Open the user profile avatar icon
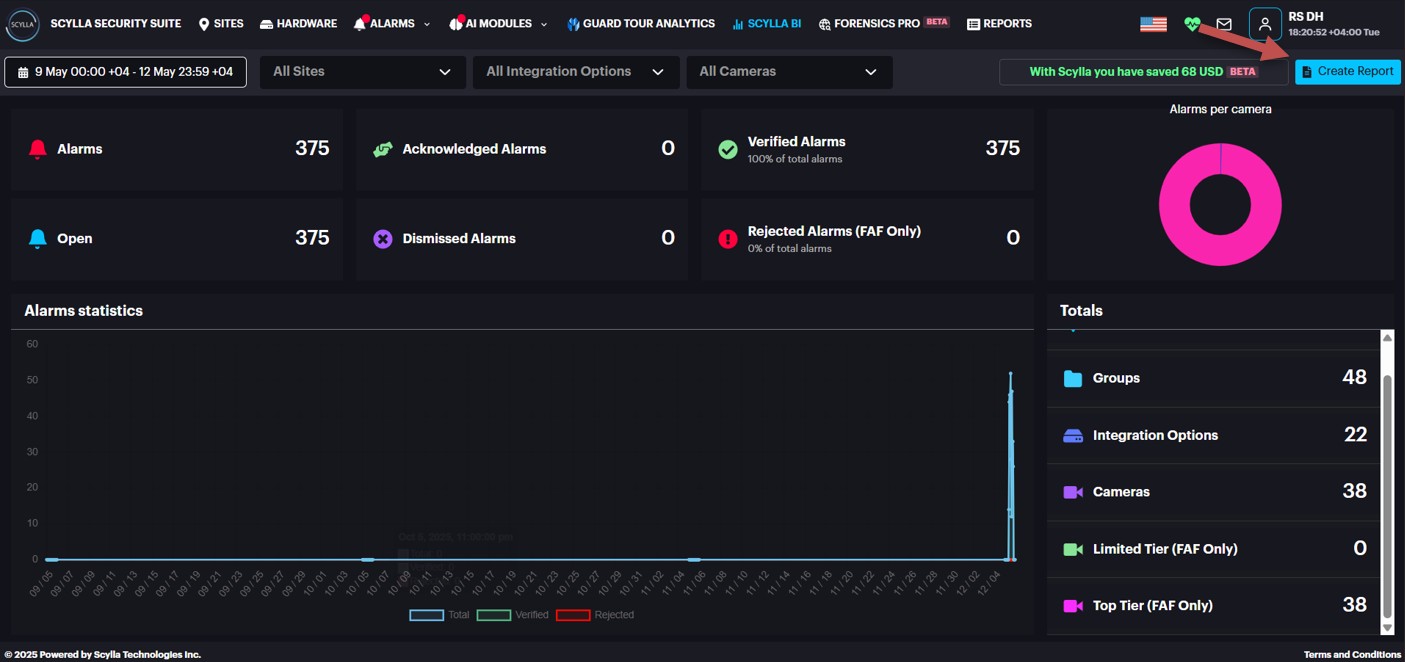Image resolution: width=1405 pixels, height=662 pixels. (x=1265, y=24)
